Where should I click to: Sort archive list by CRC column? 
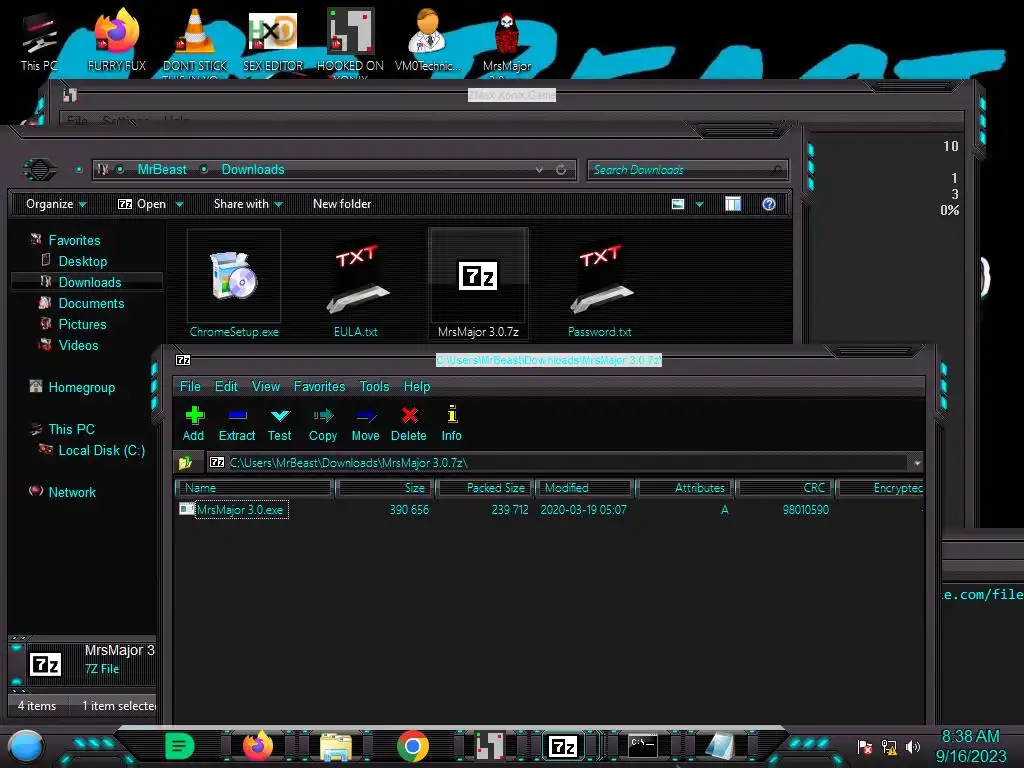tap(786, 488)
